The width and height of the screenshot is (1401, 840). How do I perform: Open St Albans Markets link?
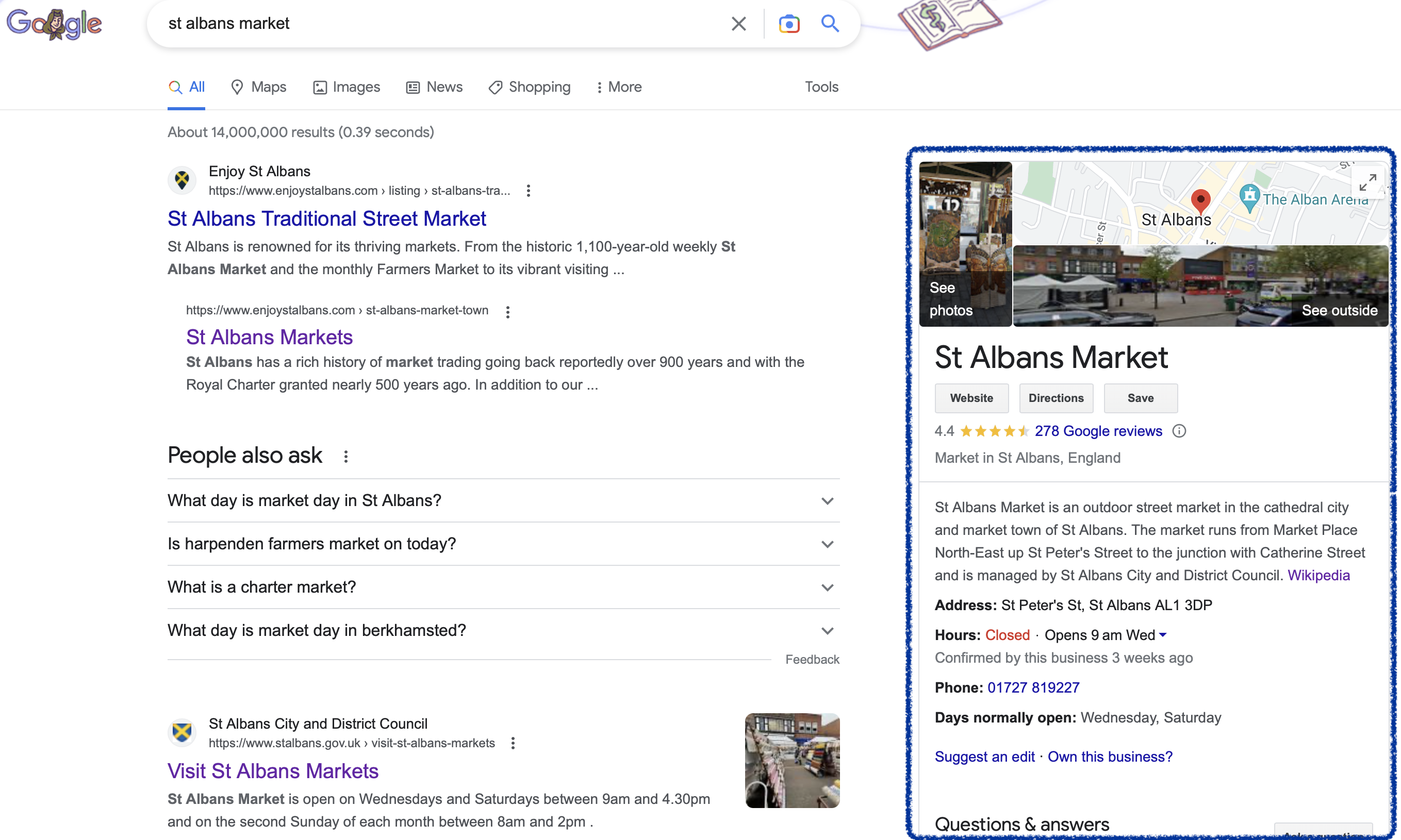[270, 338]
